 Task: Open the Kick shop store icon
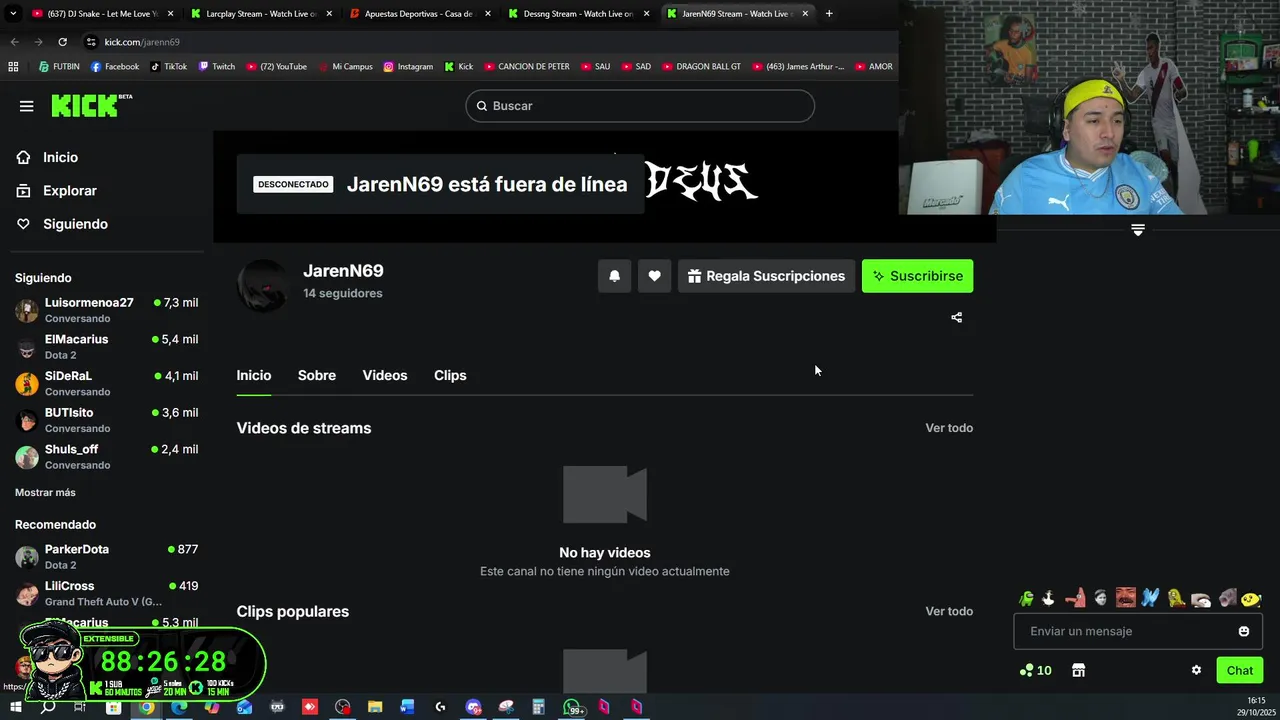tap(1078, 670)
